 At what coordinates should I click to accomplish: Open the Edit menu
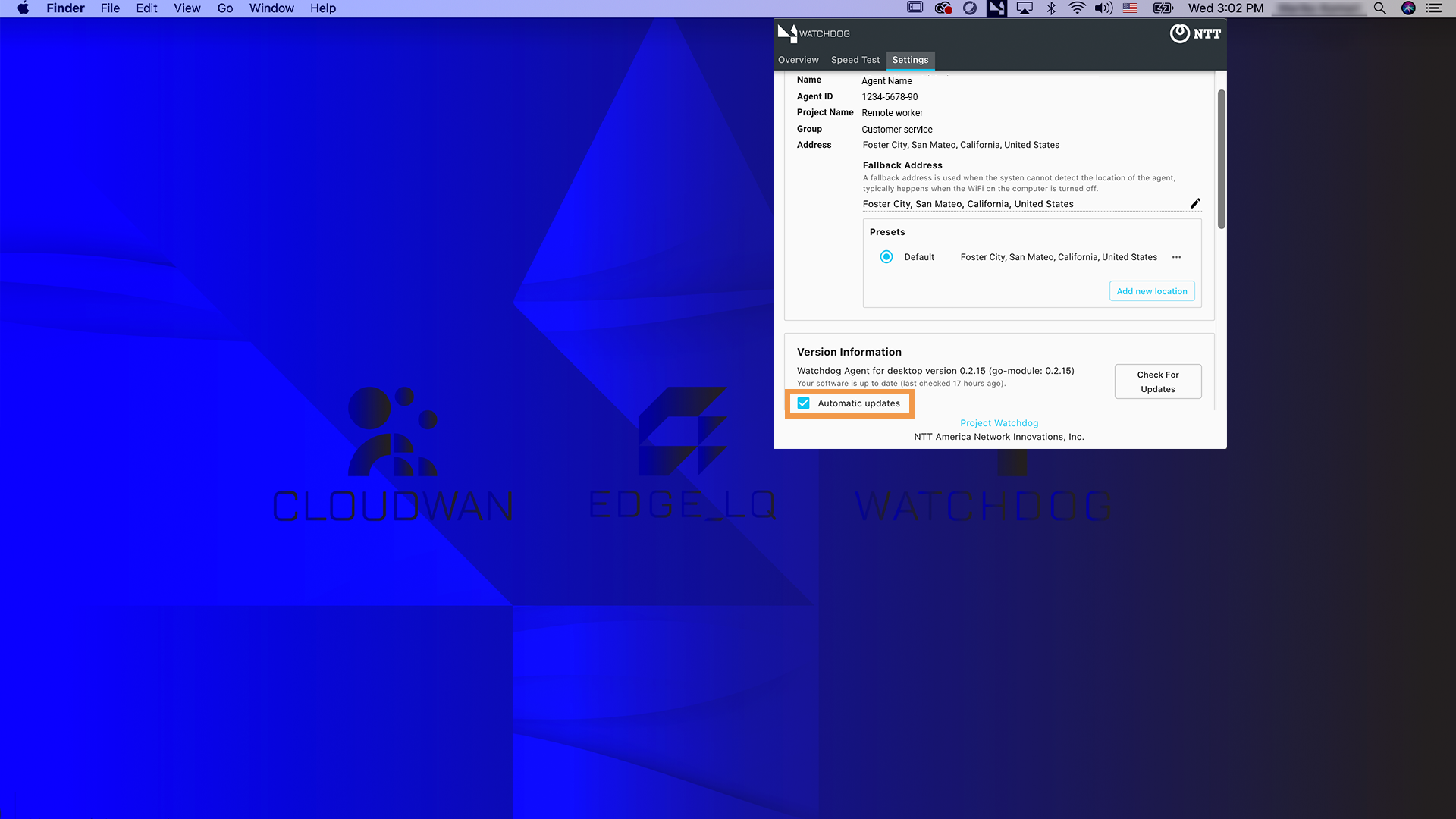(x=146, y=8)
